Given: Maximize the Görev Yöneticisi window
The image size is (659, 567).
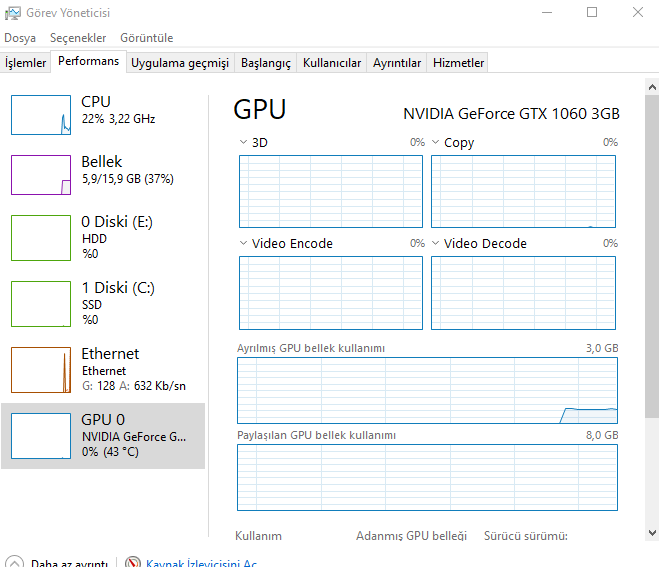Looking at the screenshot, I should 592,13.
